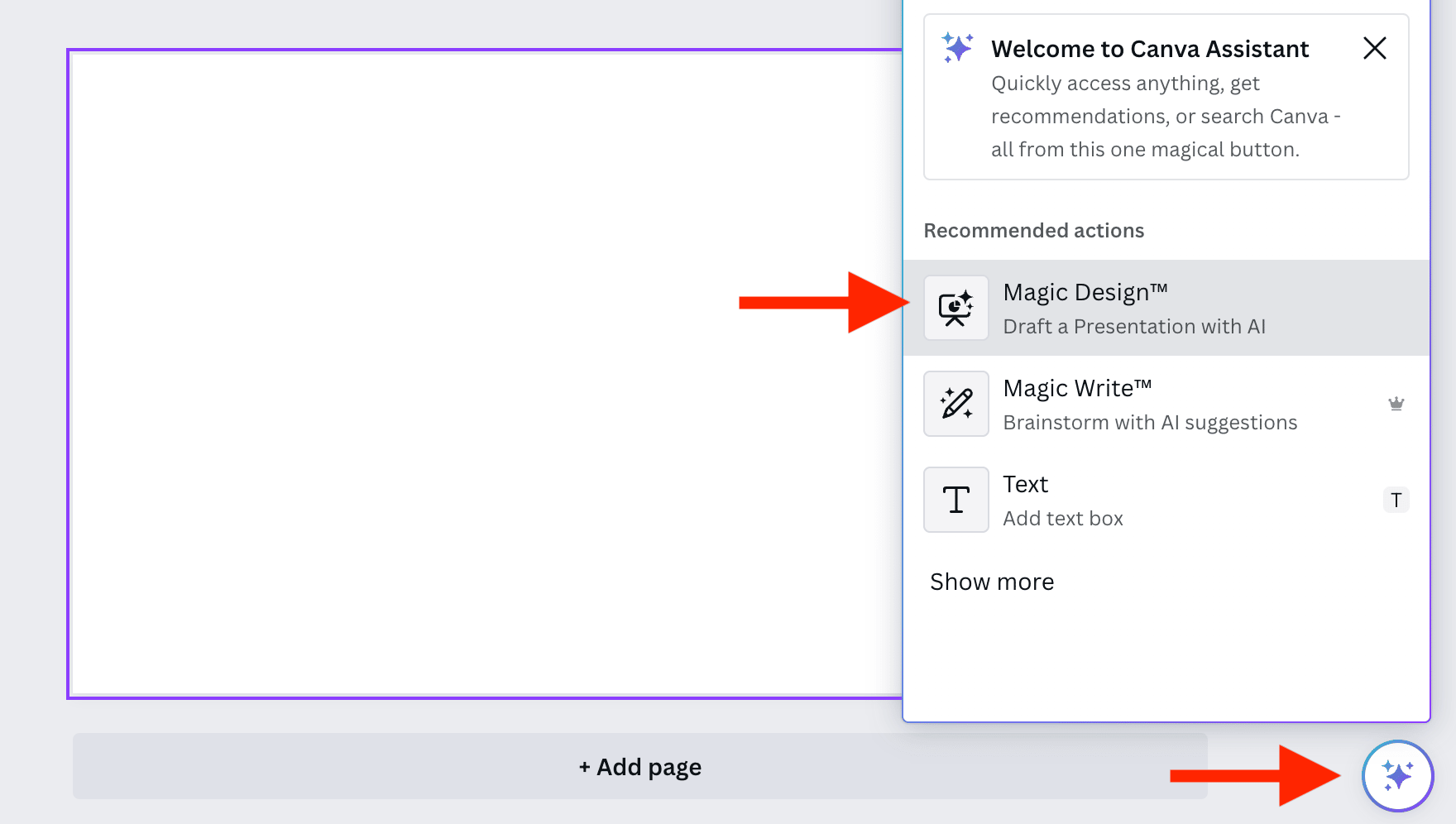
Task: Click the Recommended actions heading
Action: pyautogui.click(x=1033, y=231)
